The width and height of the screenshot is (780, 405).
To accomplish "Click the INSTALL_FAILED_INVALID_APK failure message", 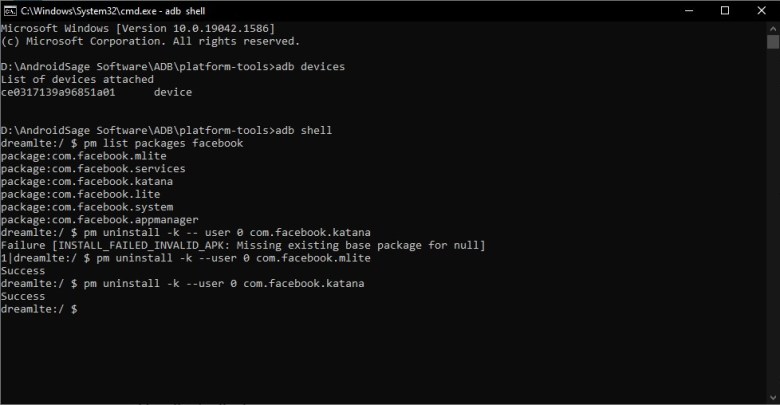I will [x=243, y=245].
